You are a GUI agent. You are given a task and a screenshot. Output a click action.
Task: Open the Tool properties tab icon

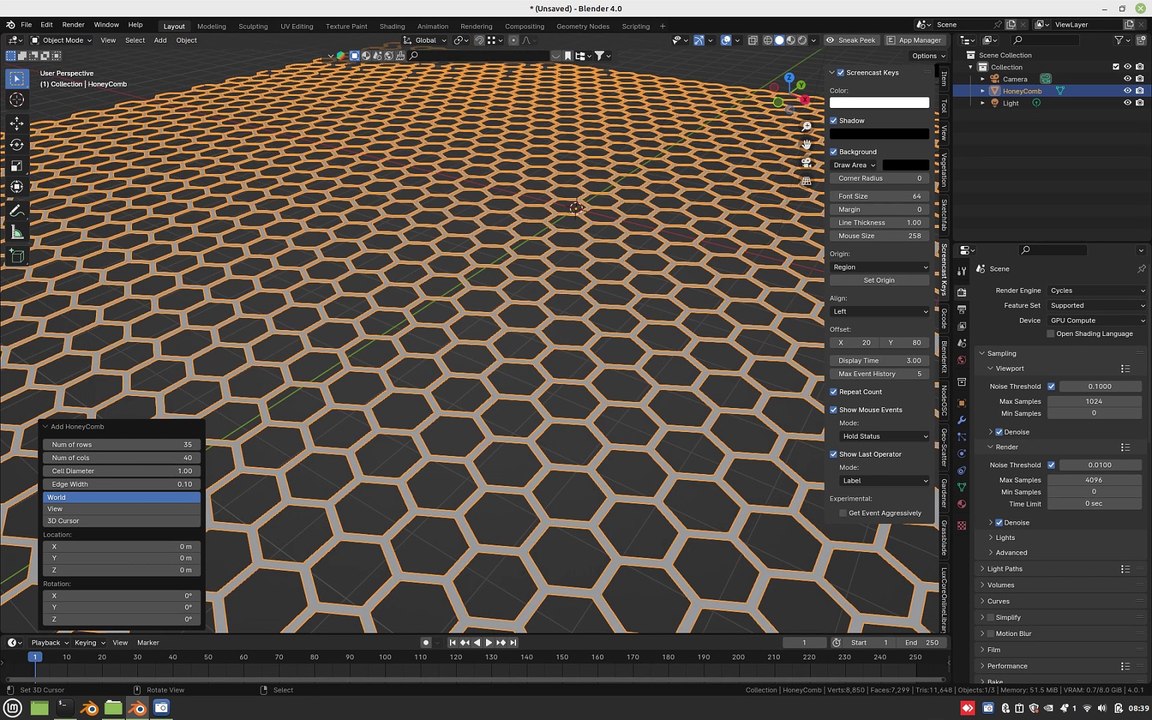(962, 272)
